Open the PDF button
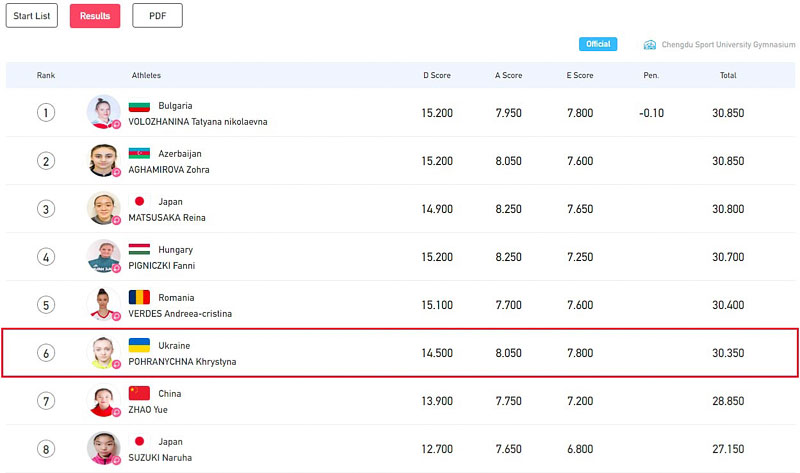 157,16
